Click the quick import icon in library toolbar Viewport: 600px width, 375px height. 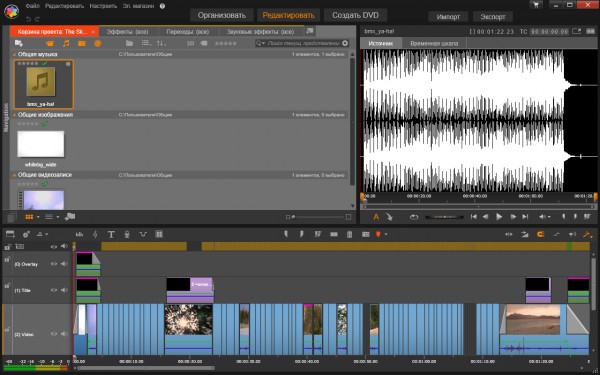[x=18, y=43]
